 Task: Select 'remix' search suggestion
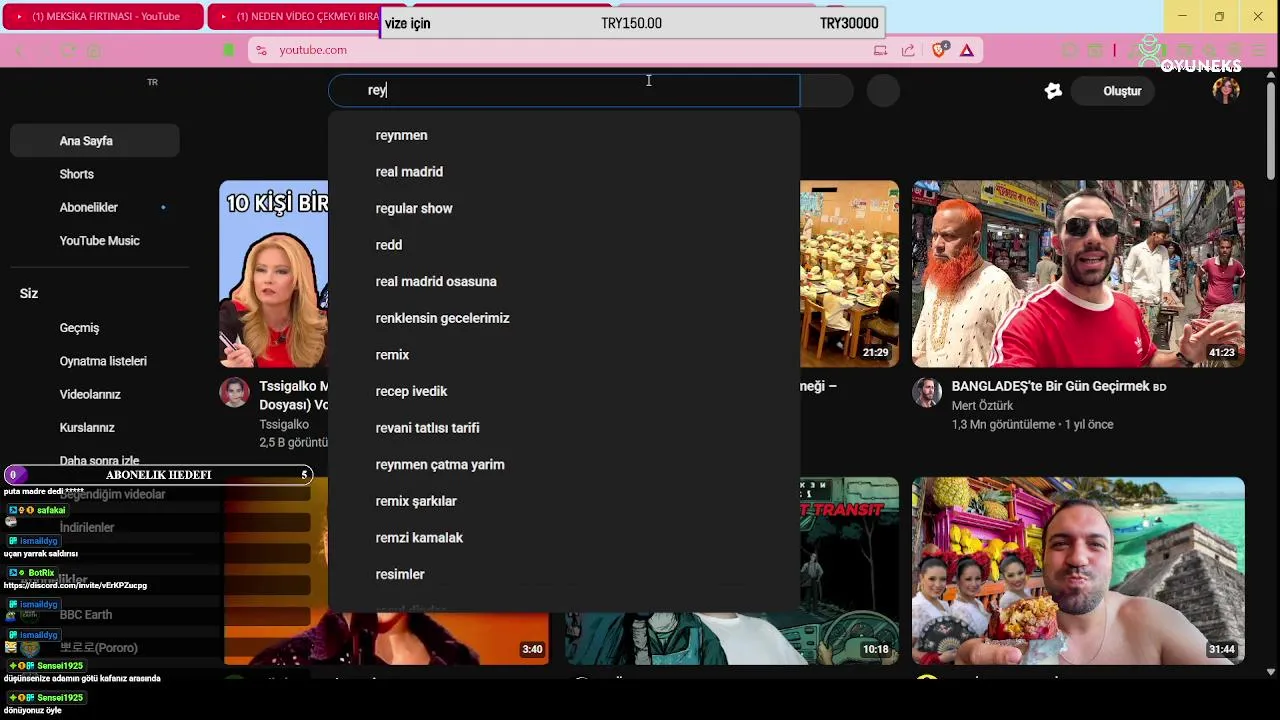click(x=564, y=355)
